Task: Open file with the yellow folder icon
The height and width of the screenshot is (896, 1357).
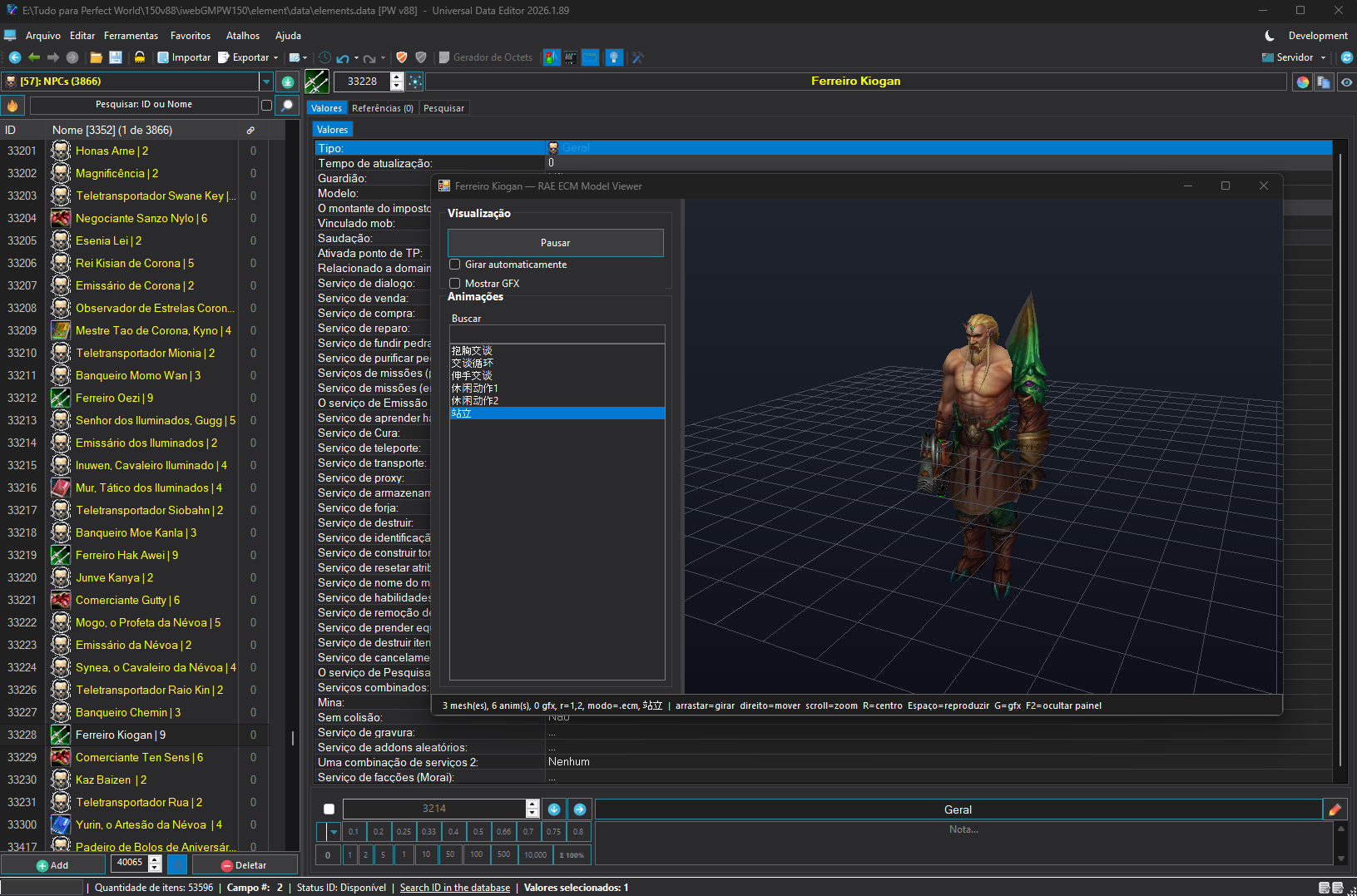Action: (x=97, y=57)
